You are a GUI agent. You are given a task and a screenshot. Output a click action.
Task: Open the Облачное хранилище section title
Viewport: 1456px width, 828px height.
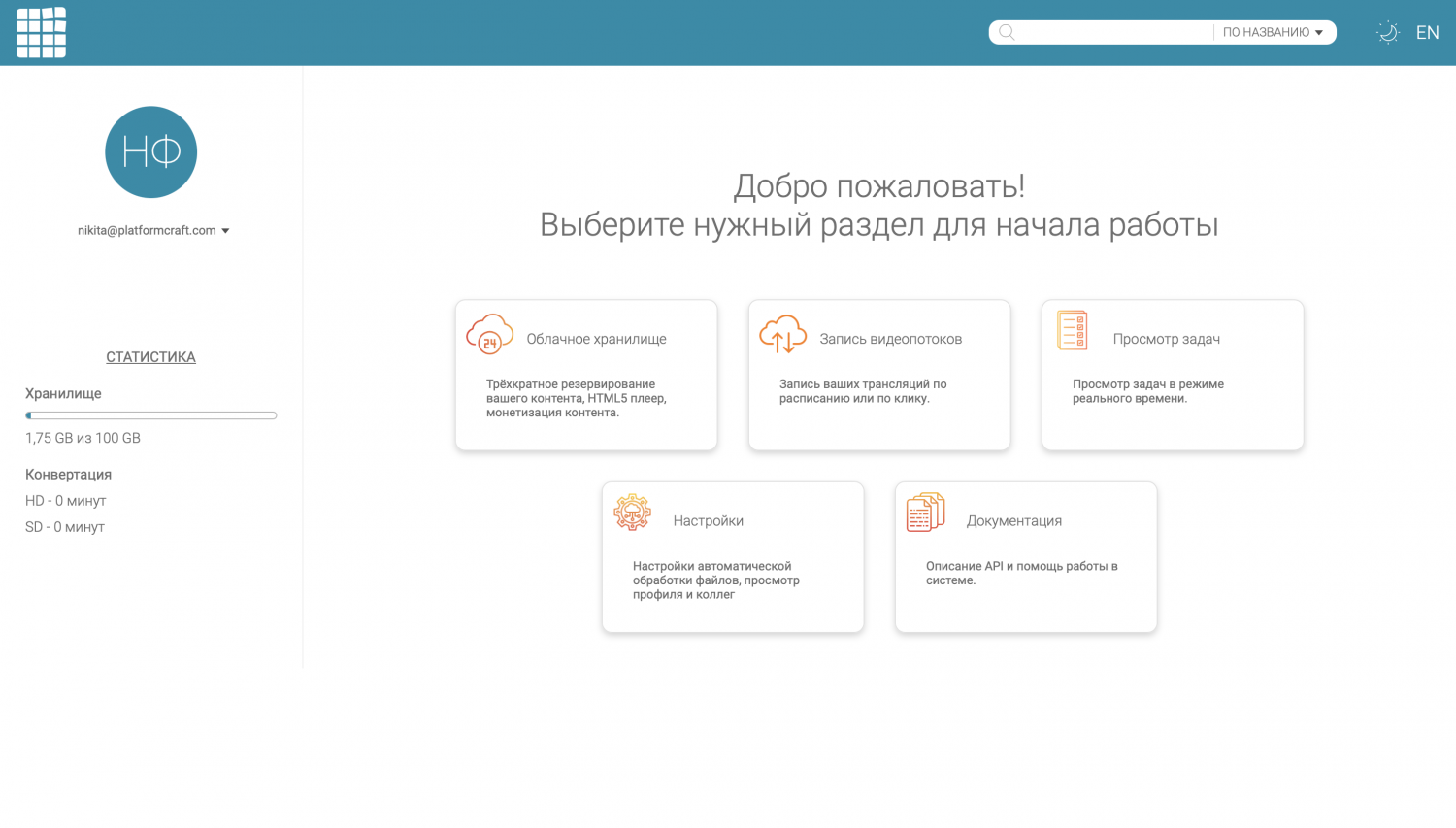[x=596, y=339]
